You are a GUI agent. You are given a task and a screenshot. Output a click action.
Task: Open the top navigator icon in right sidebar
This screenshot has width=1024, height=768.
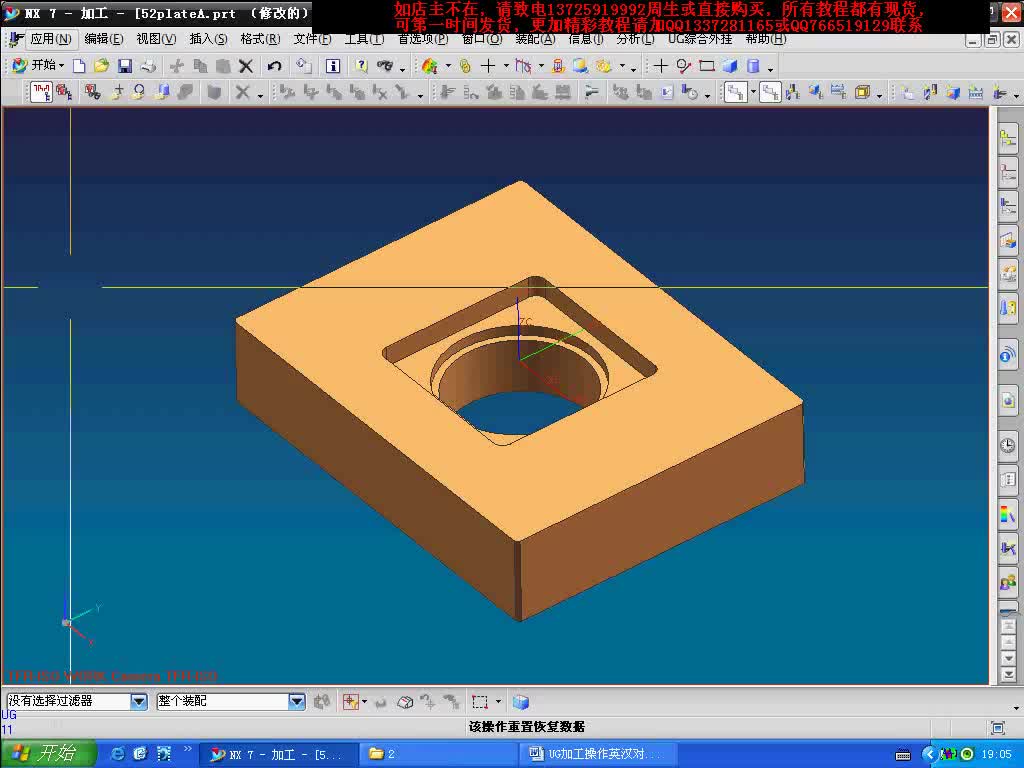click(1008, 138)
